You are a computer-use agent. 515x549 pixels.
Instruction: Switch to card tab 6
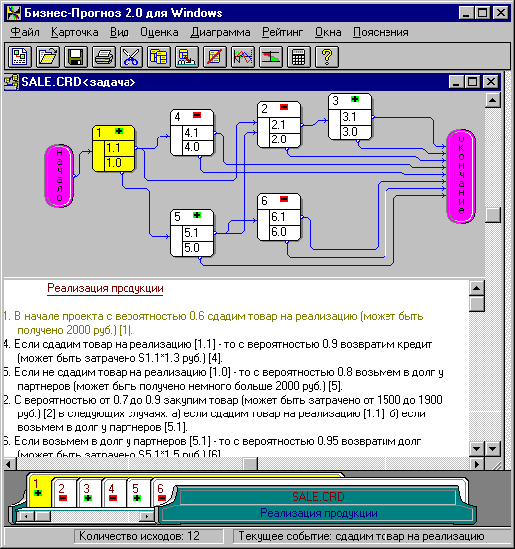pos(162,493)
